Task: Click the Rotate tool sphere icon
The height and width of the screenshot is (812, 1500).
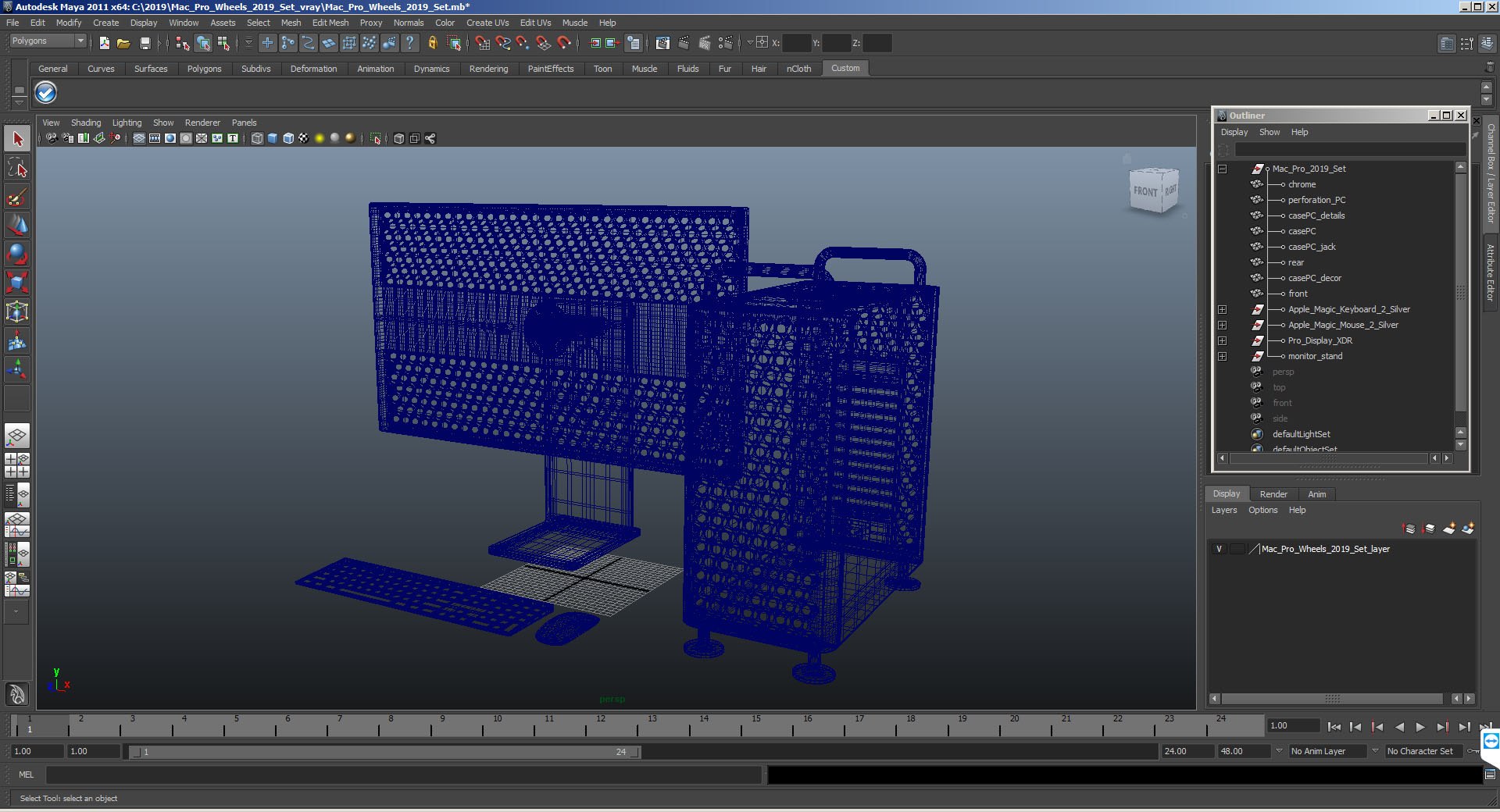Action: 17,254
